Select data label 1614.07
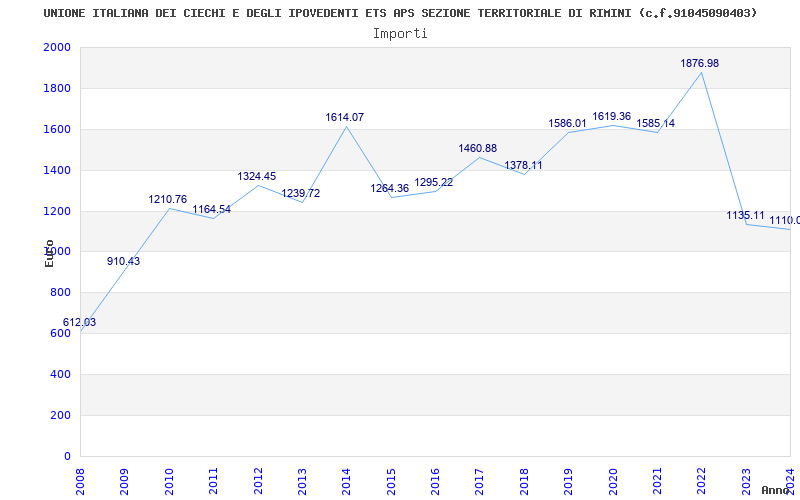This screenshot has width=800, height=500. pos(345,117)
